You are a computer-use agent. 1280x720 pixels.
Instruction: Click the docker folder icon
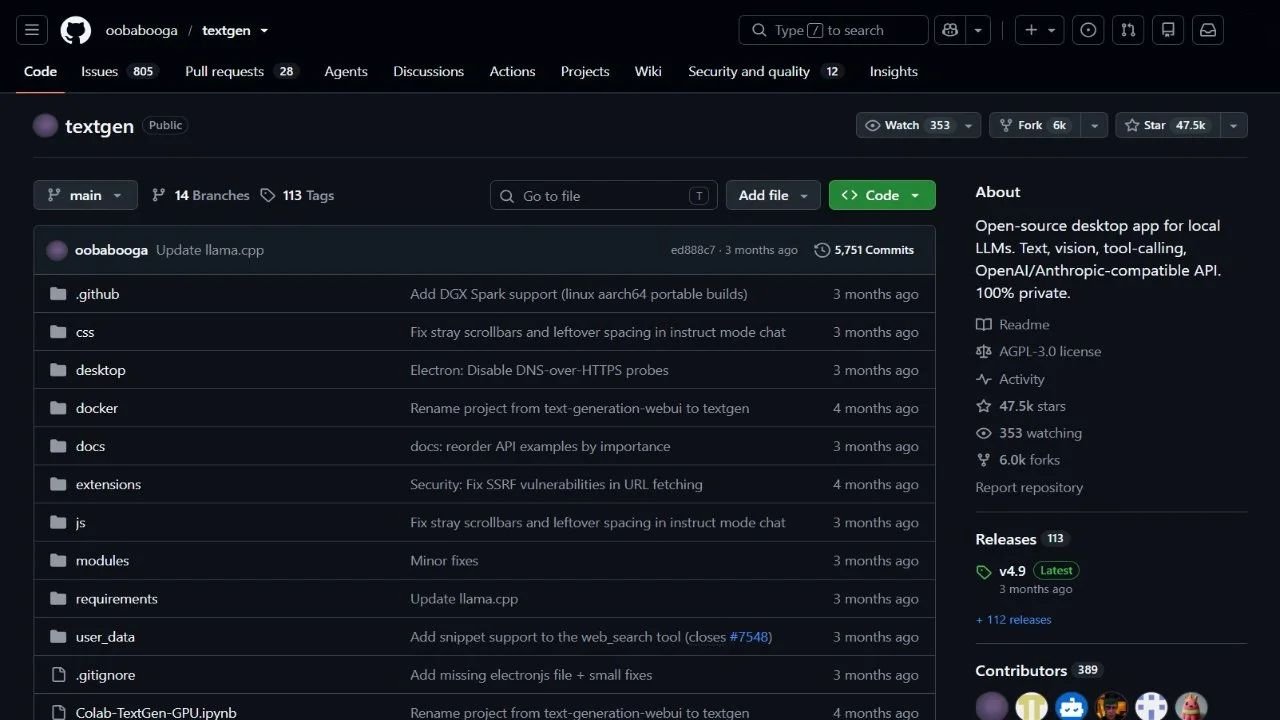tap(58, 408)
